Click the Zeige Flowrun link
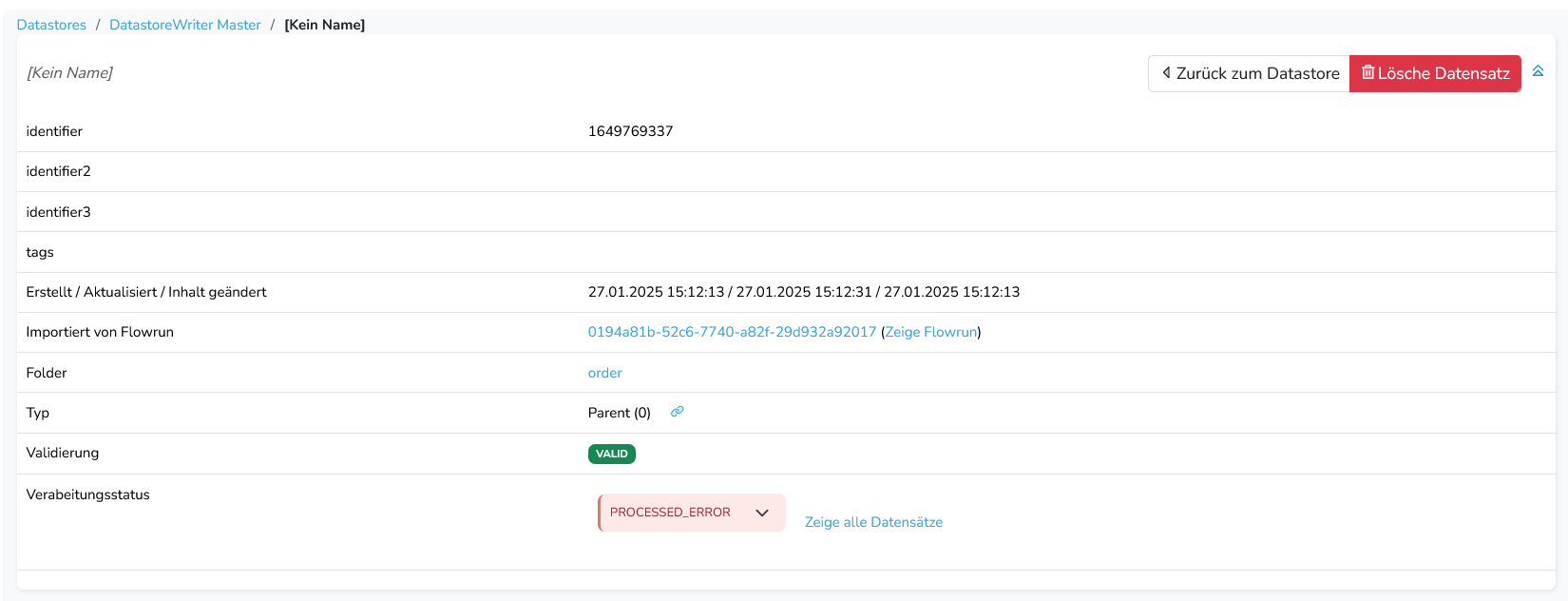 pos(930,332)
